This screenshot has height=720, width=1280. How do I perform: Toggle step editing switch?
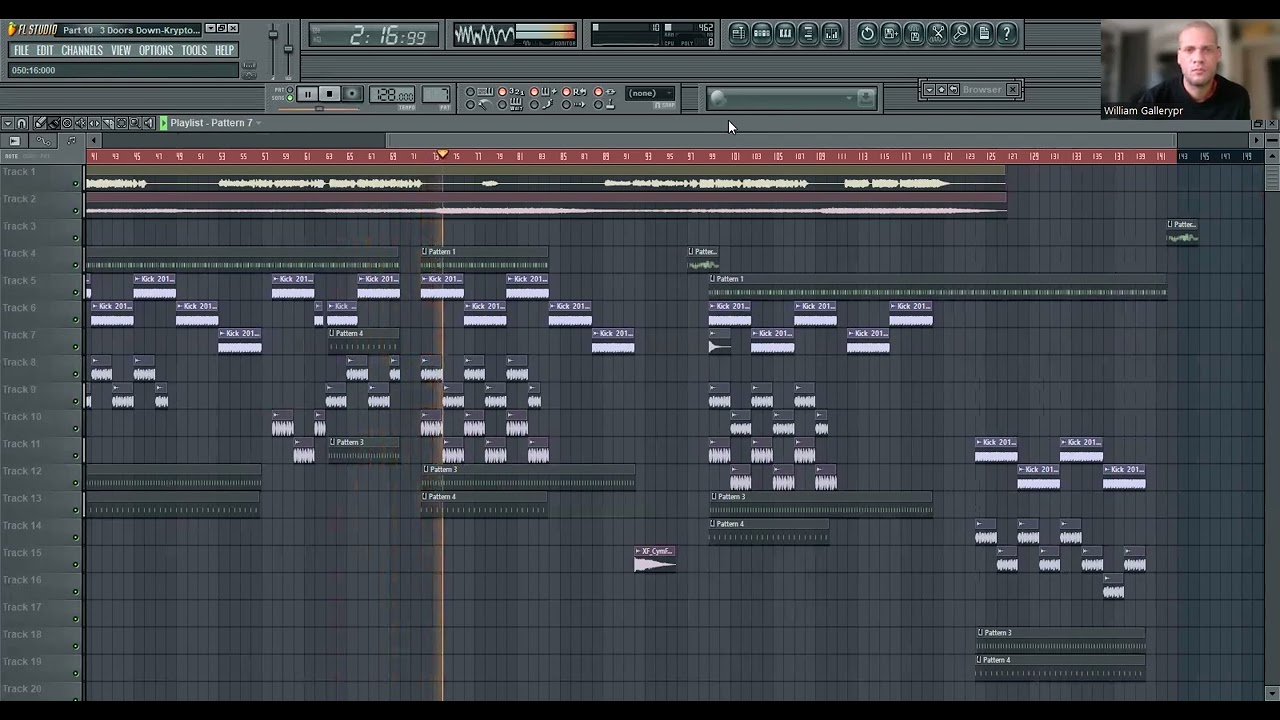click(x=534, y=104)
